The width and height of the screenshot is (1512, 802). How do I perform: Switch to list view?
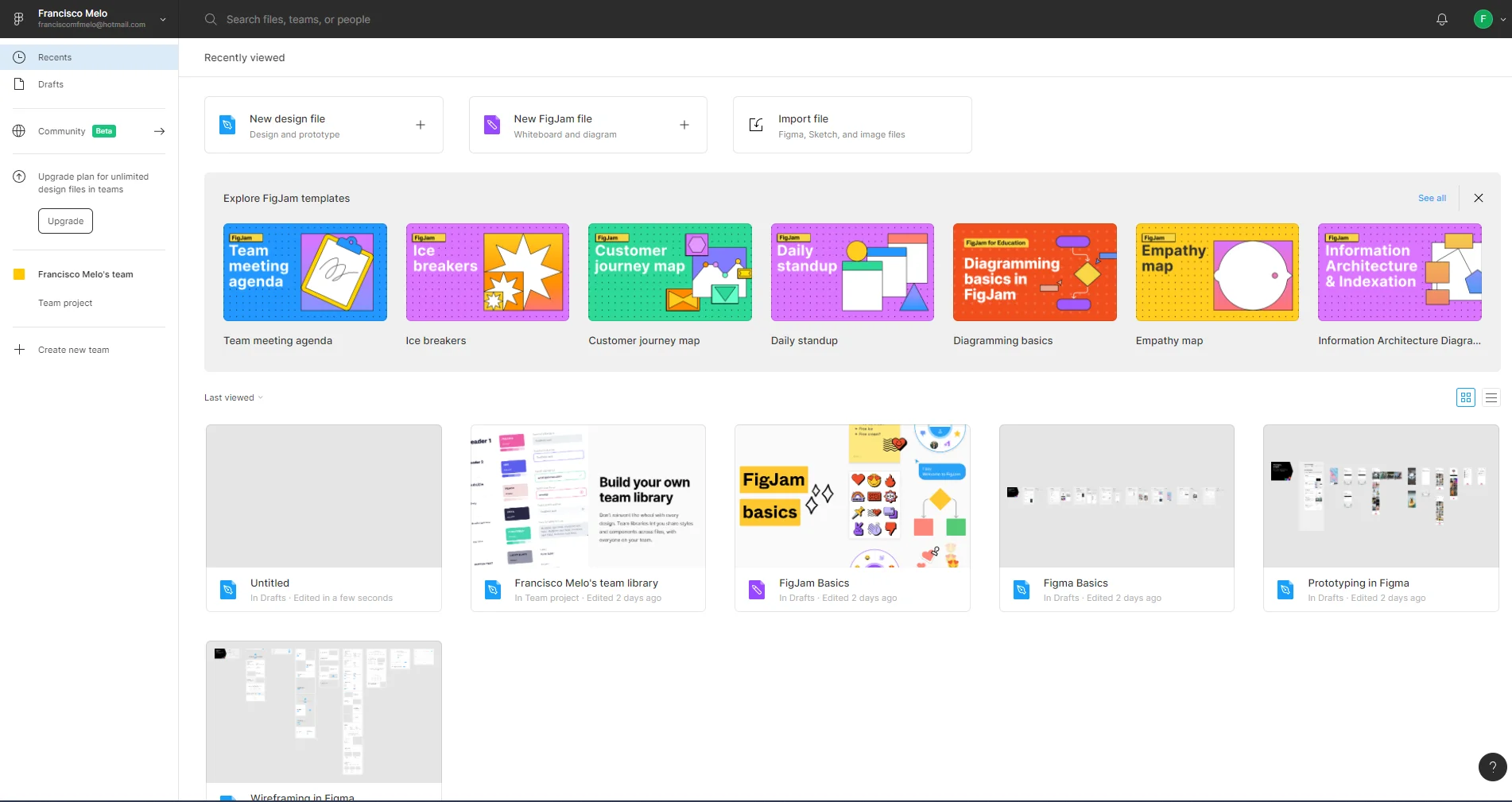tap(1491, 397)
